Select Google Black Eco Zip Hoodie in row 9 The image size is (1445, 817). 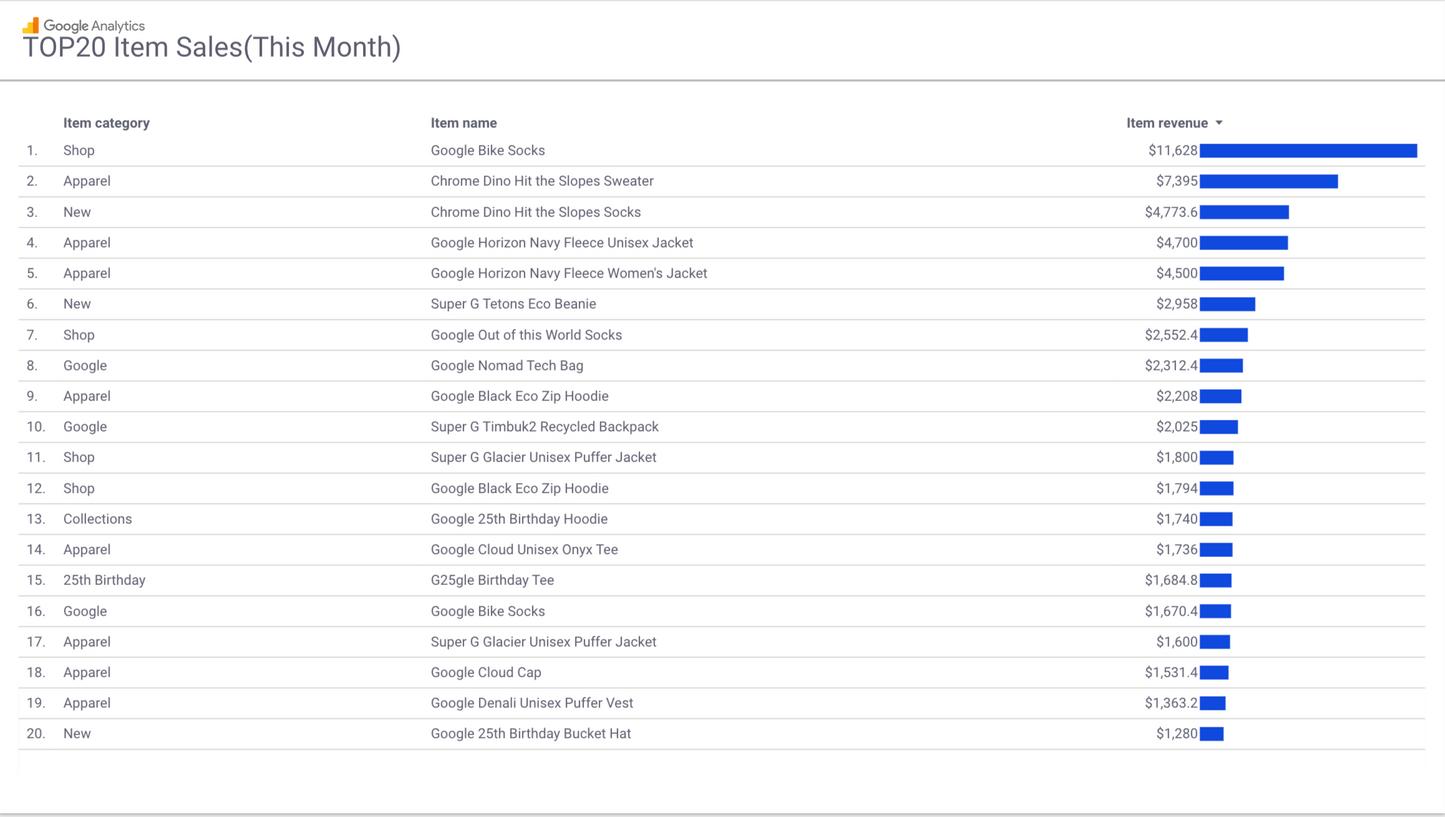click(x=520, y=396)
